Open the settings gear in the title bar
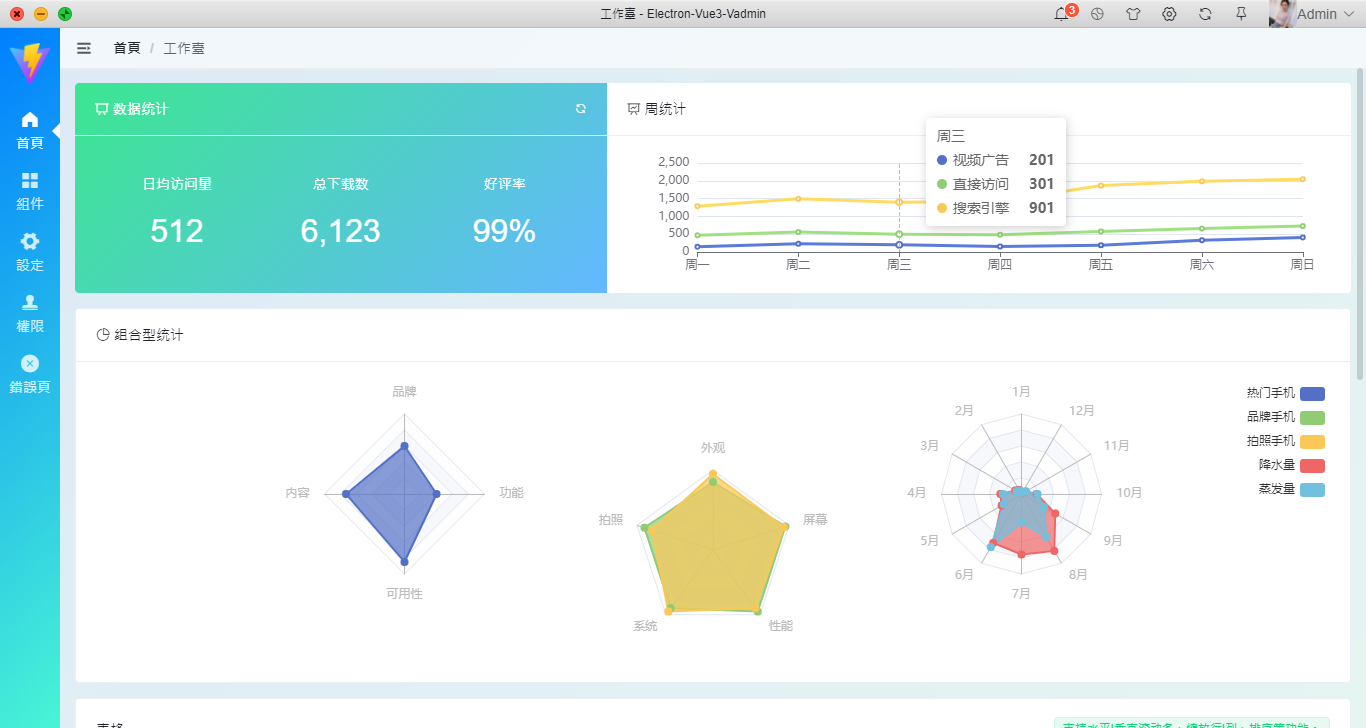The image size is (1366, 728). coord(1169,14)
